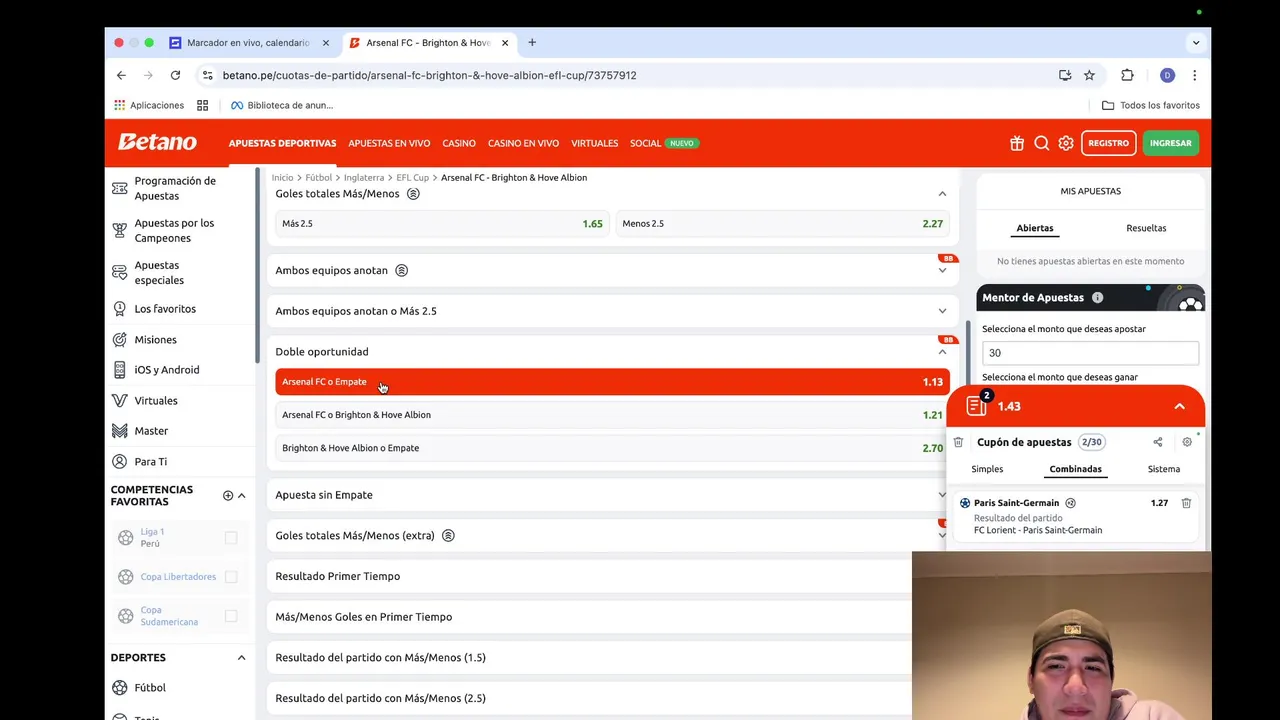Click the stake amount field showing 30
Image resolution: width=1280 pixels, height=720 pixels.
[x=1090, y=353]
